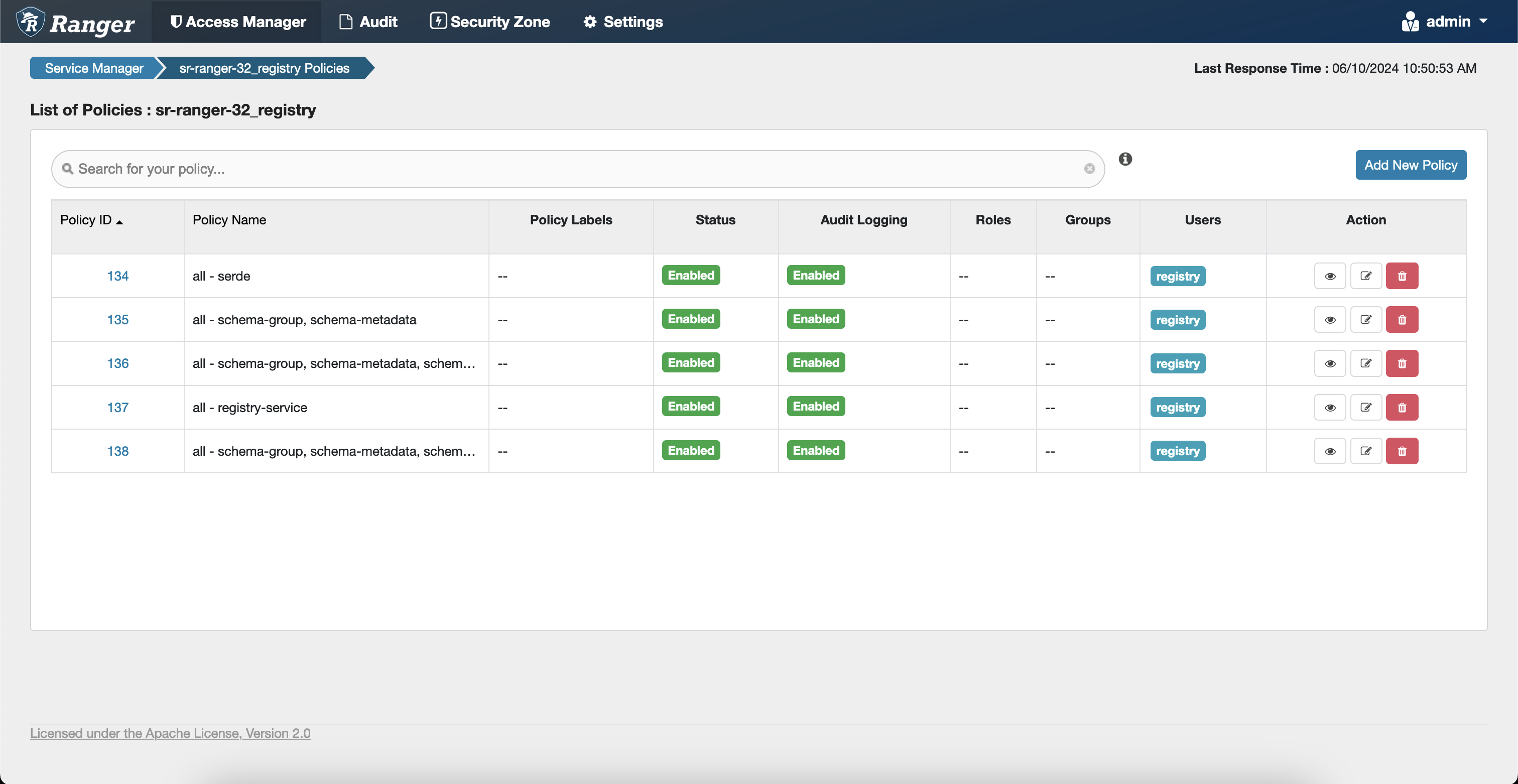Click the registry user tag on policy 134

1177,275
